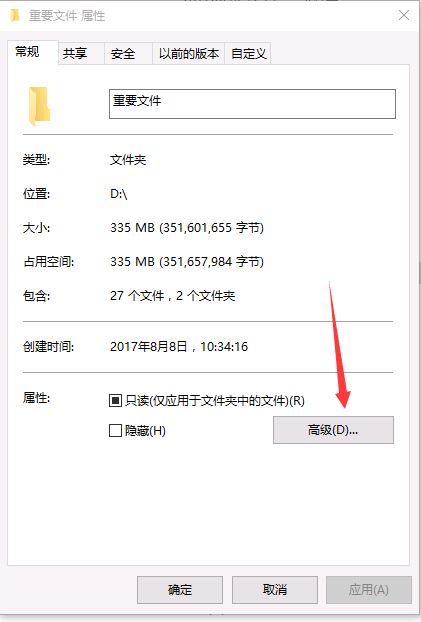Viewport: 421px width, 622px height.
Task: Click the 取消 button
Action: coord(275,589)
